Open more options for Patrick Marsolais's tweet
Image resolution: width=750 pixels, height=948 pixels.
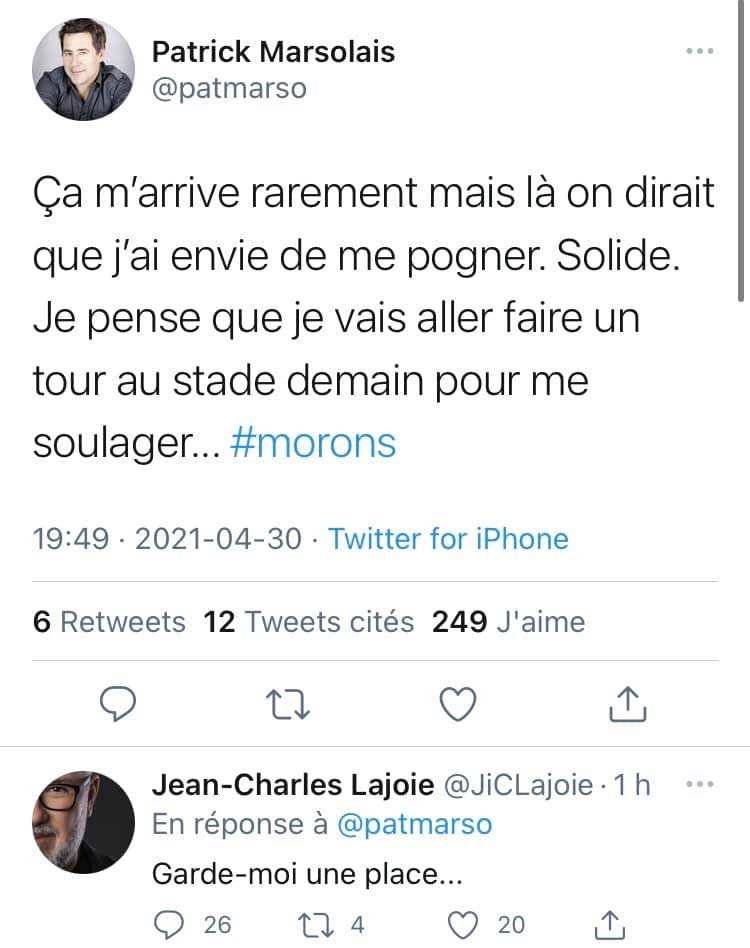tap(700, 51)
